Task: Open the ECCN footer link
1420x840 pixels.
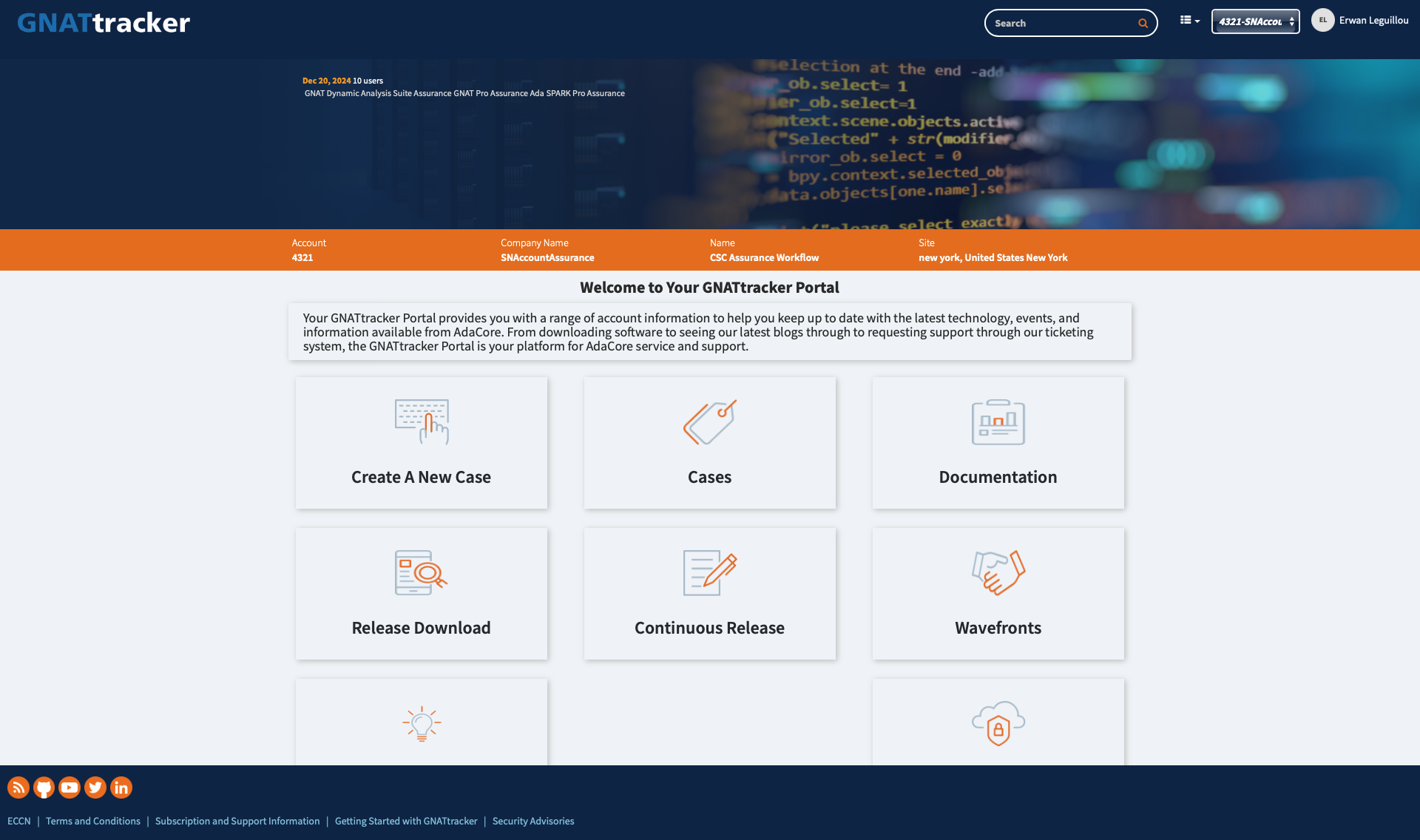Action: point(19,822)
